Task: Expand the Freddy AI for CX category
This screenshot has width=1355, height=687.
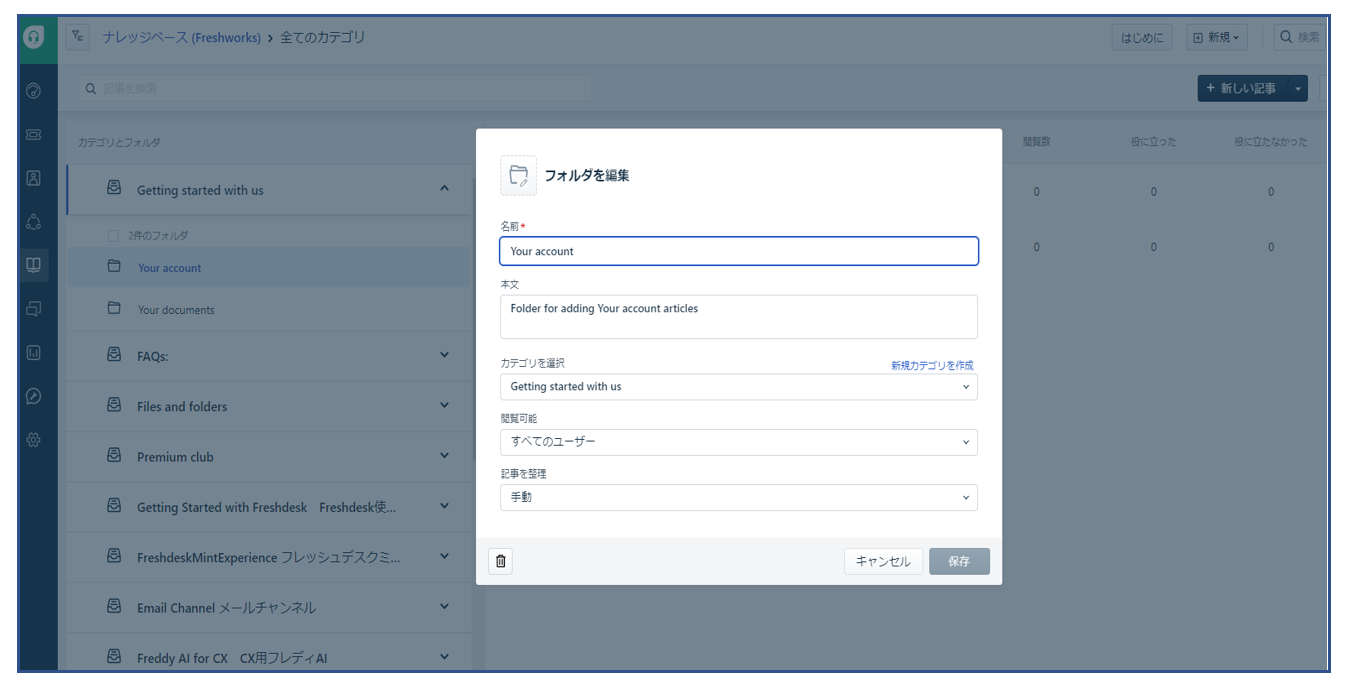Action: click(444, 657)
